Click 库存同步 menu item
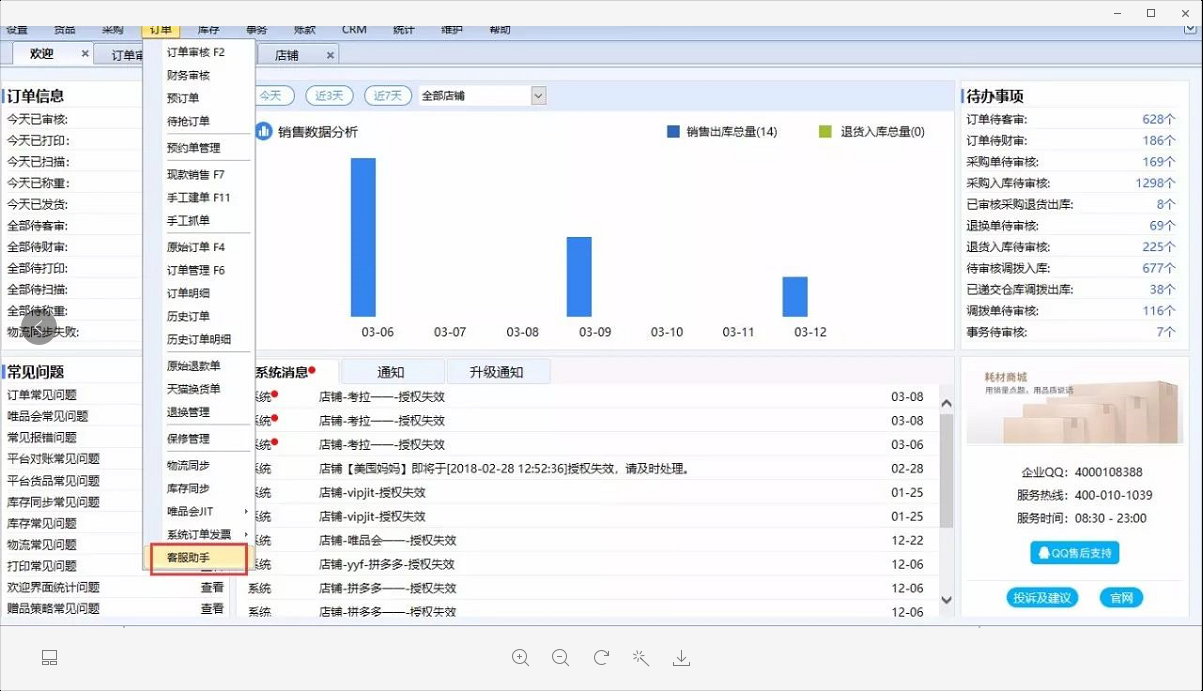 (x=188, y=488)
